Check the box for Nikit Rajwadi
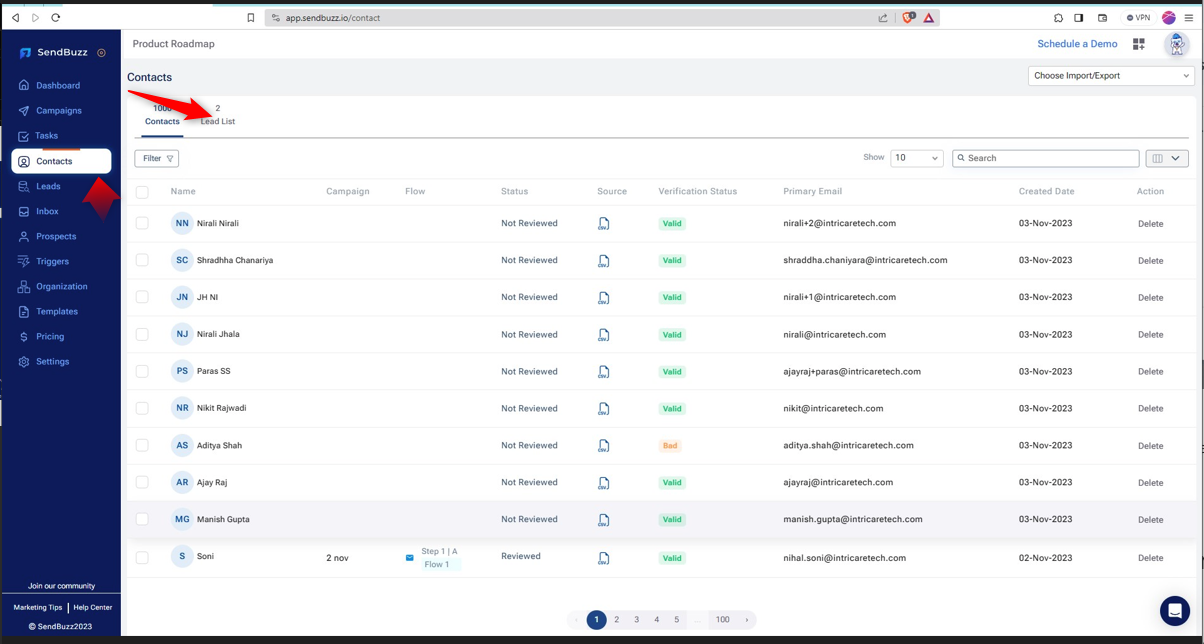The height and width of the screenshot is (644, 1204). coord(142,408)
